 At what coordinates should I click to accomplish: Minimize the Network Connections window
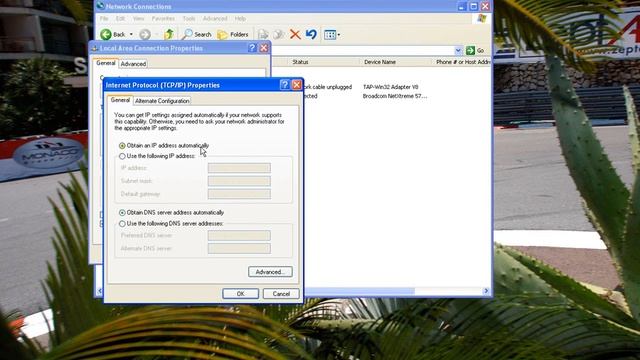(462, 7)
